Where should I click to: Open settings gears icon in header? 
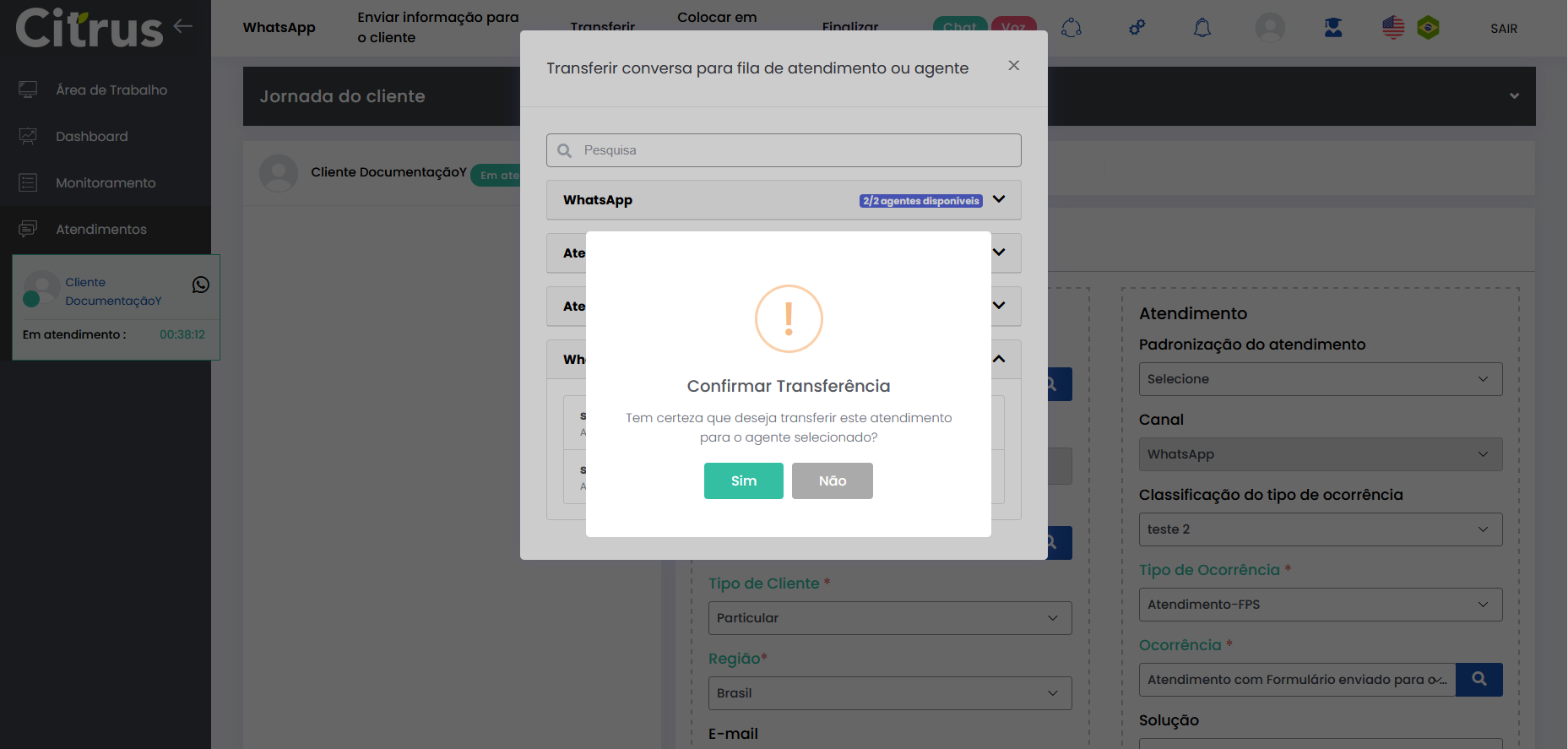point(1137,28)
